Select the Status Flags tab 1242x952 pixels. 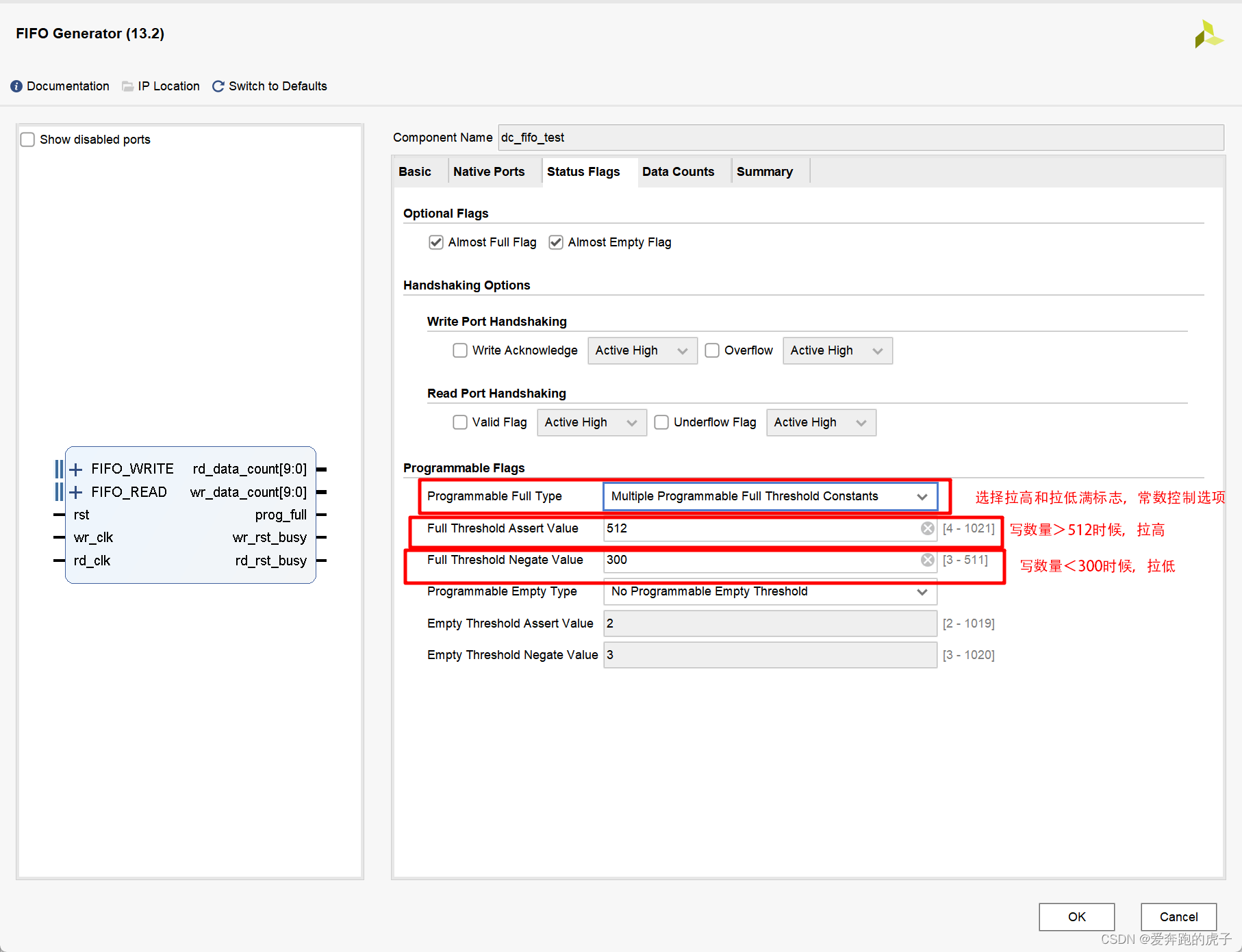[583, 172]
